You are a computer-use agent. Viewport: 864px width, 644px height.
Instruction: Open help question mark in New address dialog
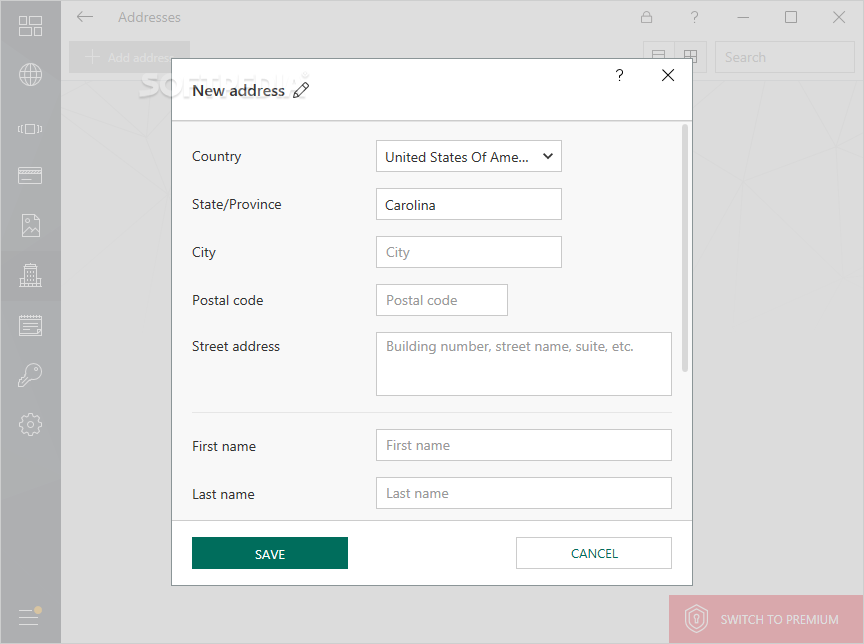(x=619, y=75)
